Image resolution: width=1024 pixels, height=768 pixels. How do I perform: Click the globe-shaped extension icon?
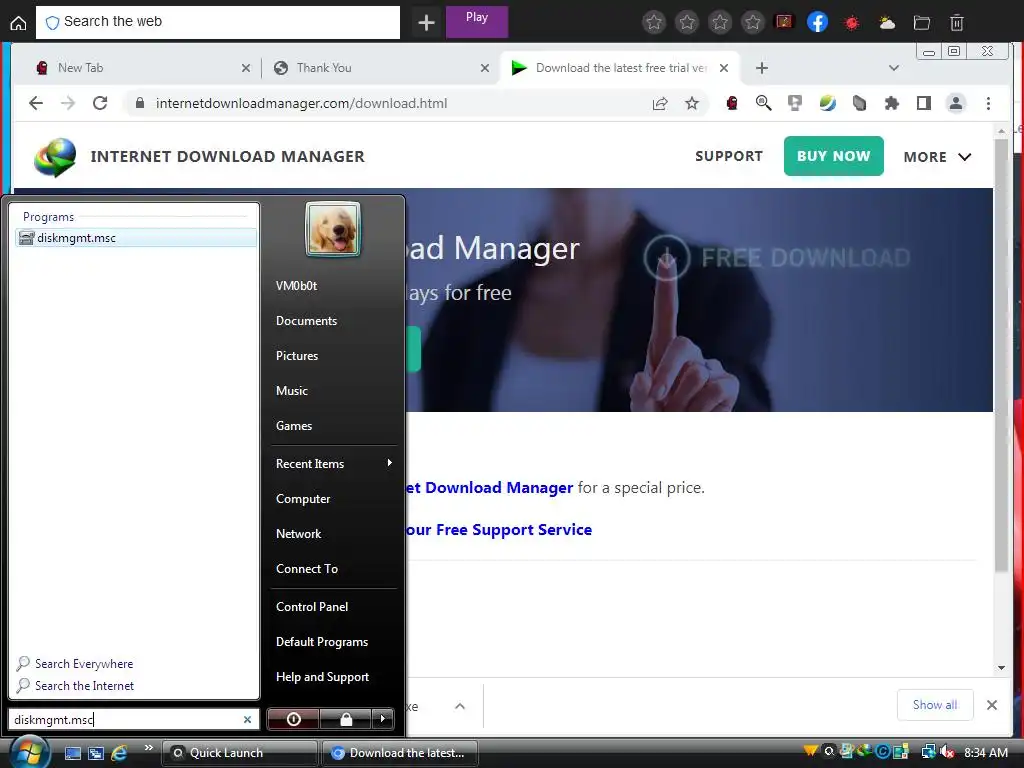click(x=827, y=103)
